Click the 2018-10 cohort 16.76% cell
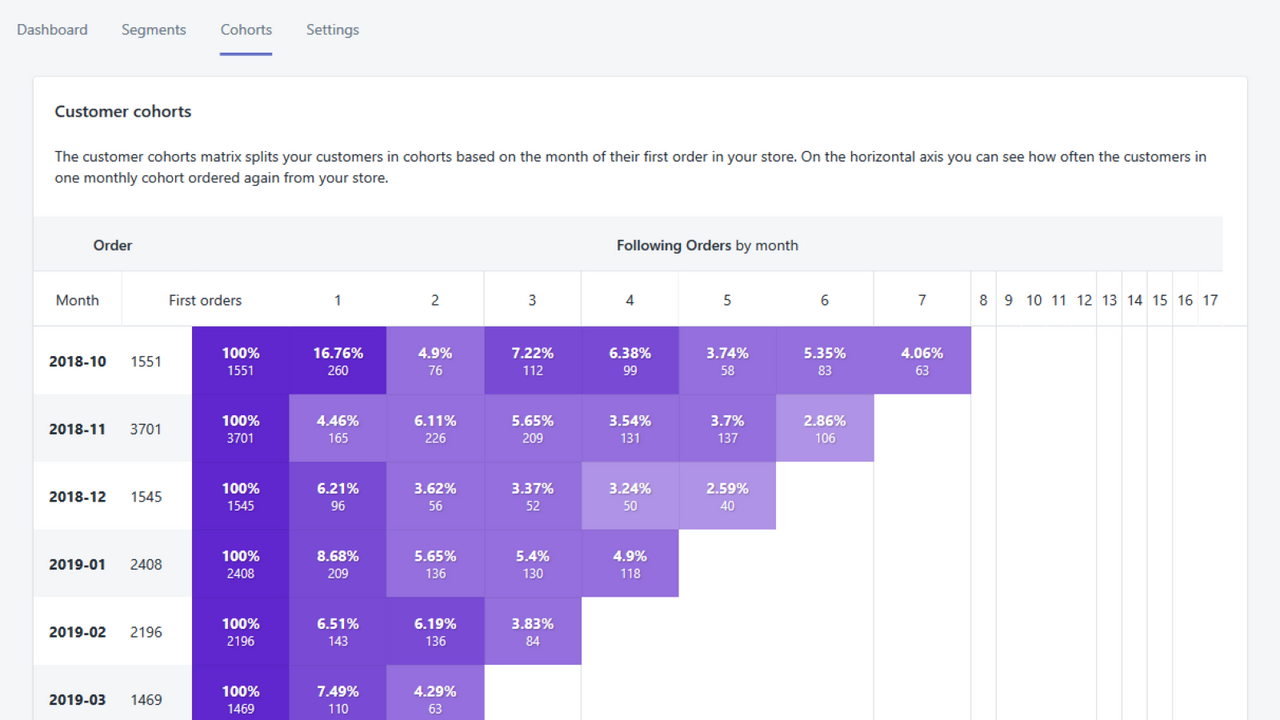This screenshot has width=1280, height=720. click(338, 361)
